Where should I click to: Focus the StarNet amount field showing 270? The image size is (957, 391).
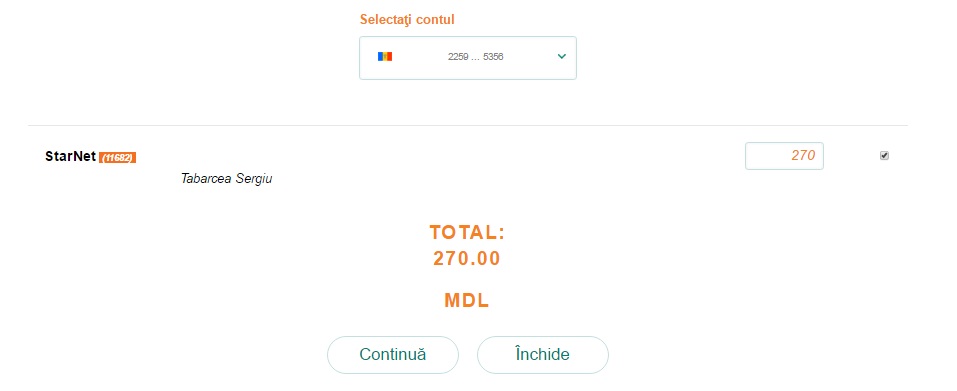click(784, 156)
